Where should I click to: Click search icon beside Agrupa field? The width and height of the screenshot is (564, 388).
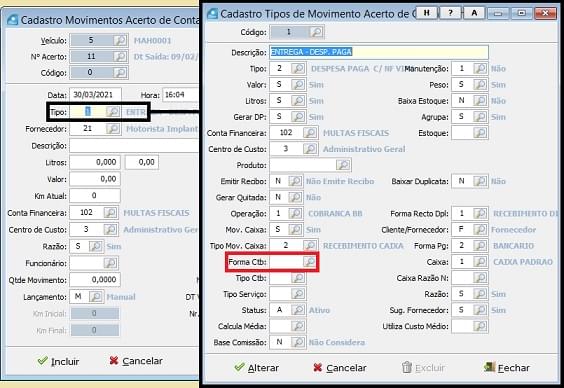coord(481,117)
